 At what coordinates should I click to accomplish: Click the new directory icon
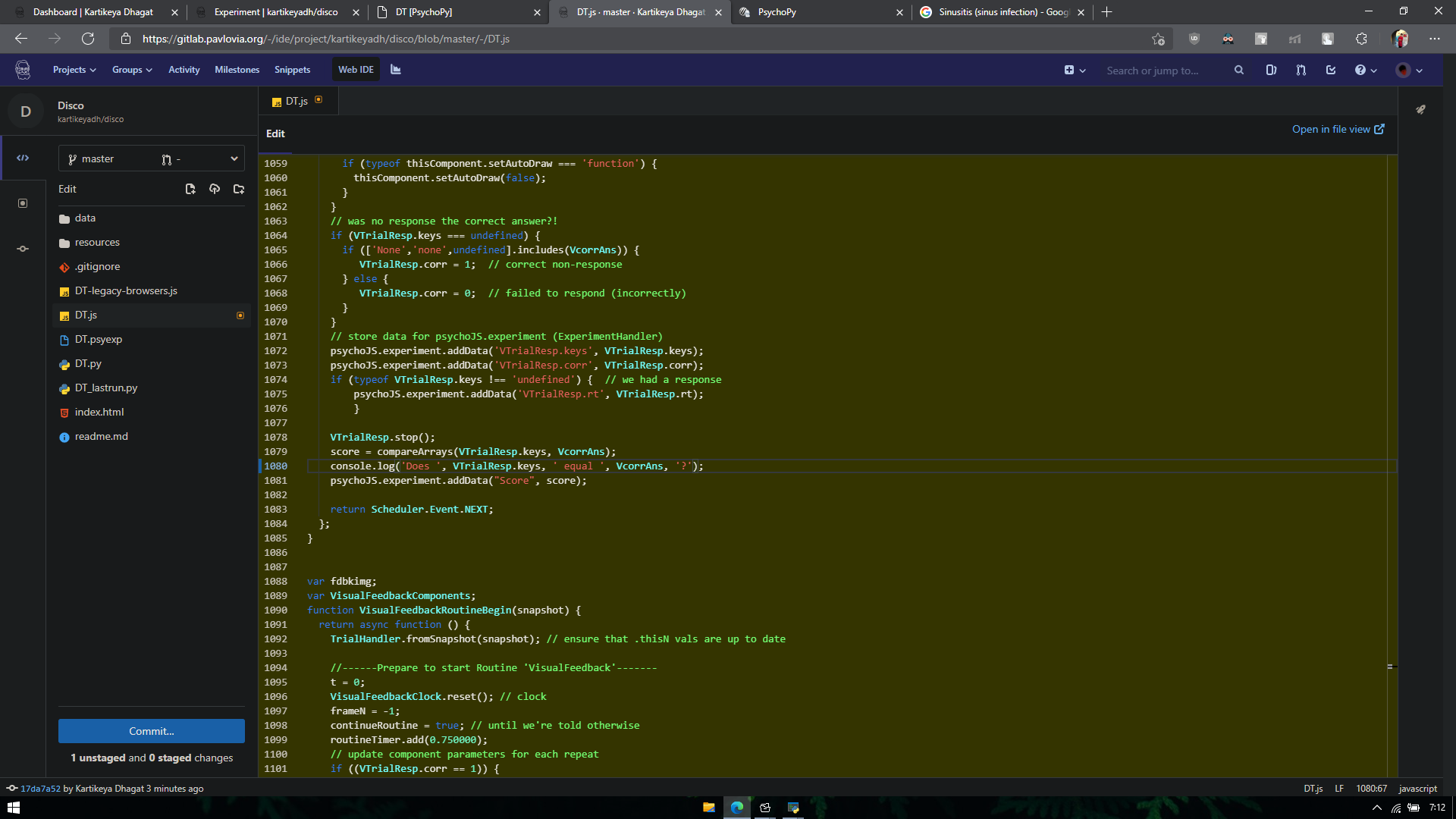click(239, 189)
